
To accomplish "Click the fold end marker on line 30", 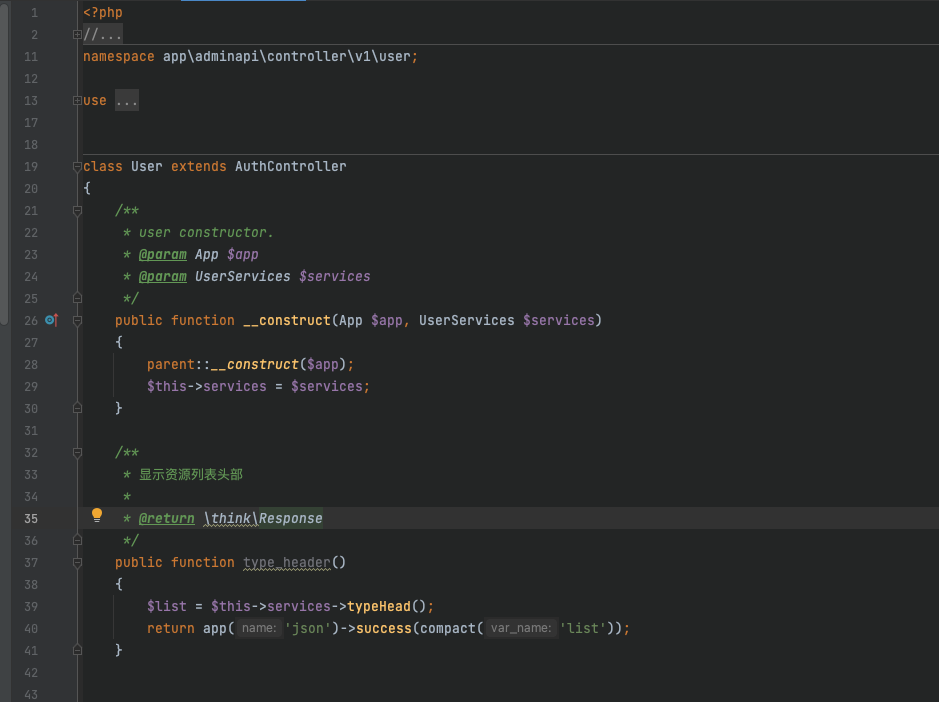I will tap(77, 408).
